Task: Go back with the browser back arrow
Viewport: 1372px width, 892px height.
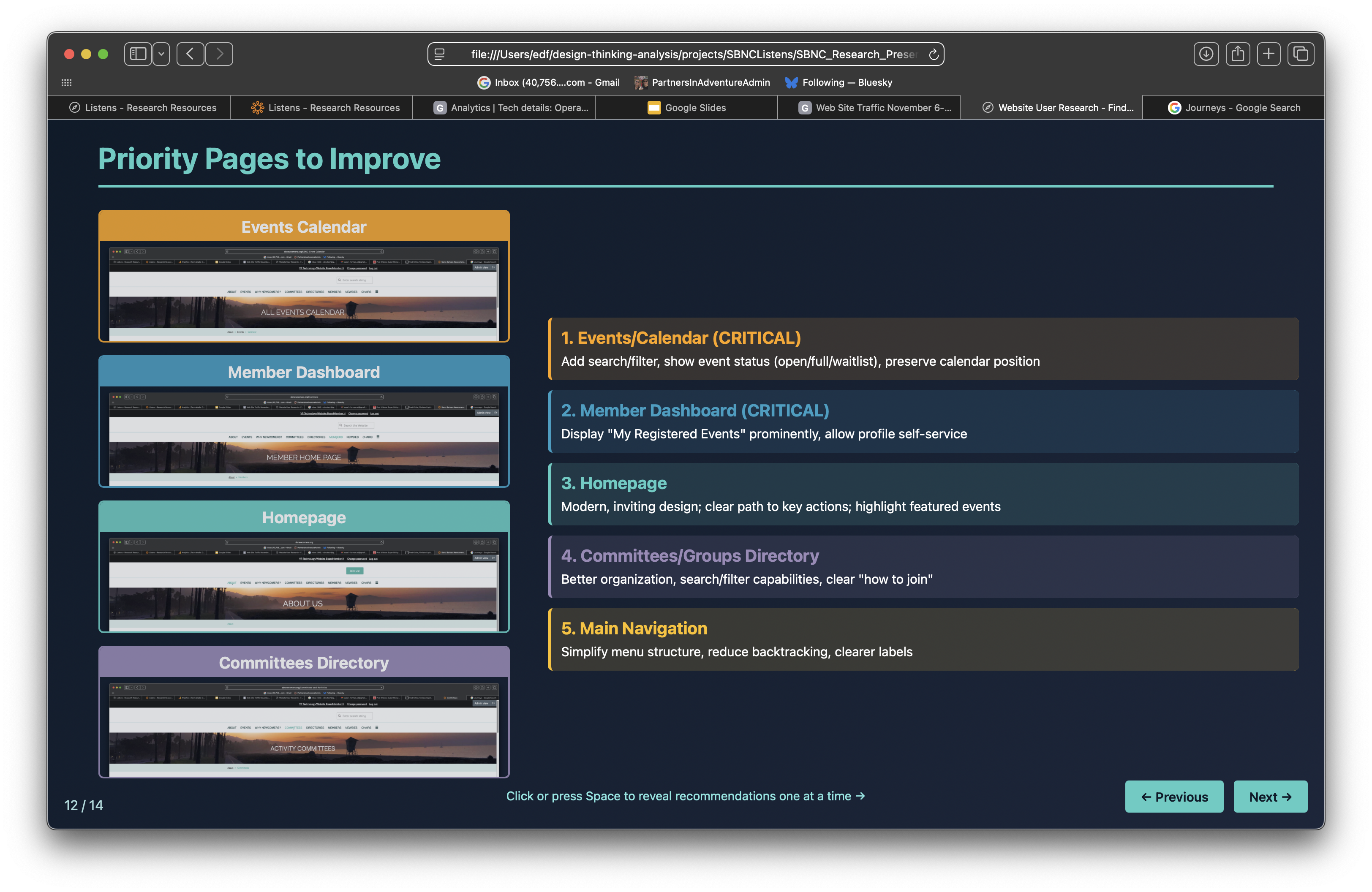Action: coord(190,54)
